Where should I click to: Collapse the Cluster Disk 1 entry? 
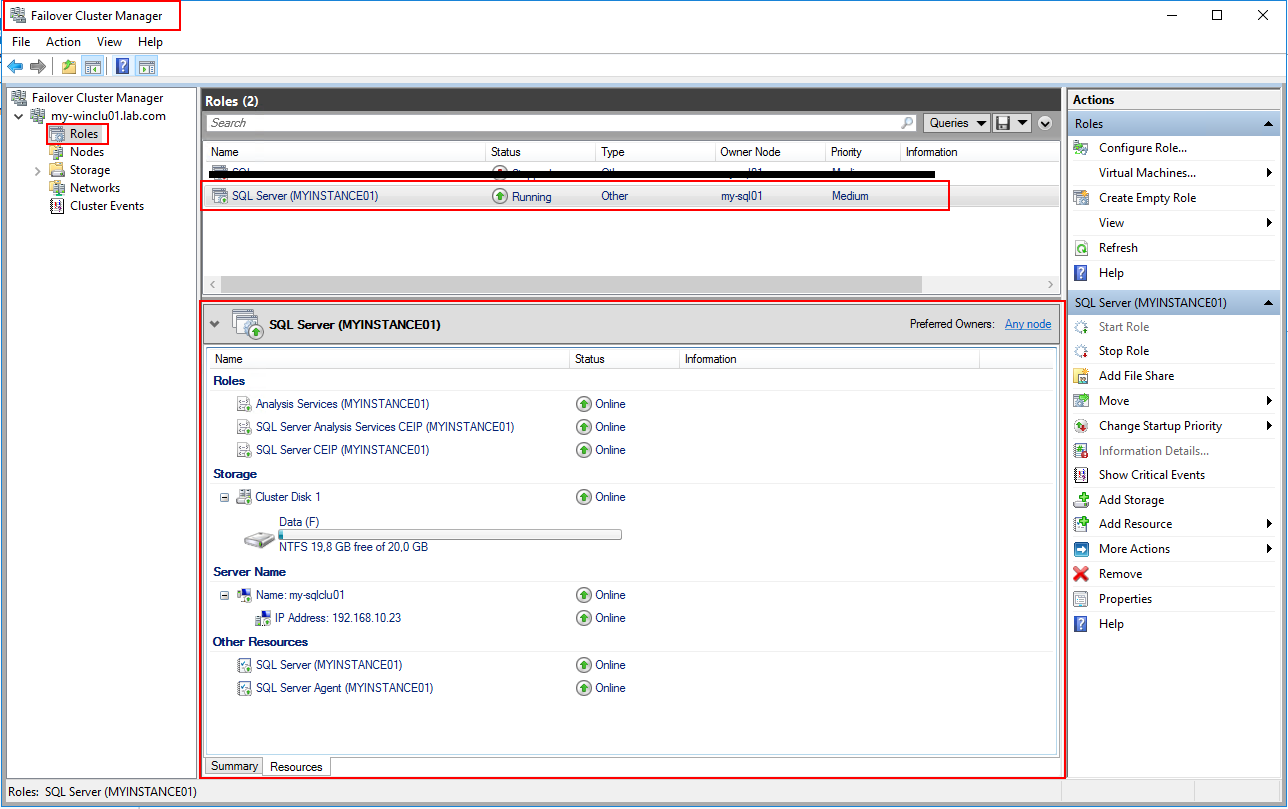click(225, 497)
